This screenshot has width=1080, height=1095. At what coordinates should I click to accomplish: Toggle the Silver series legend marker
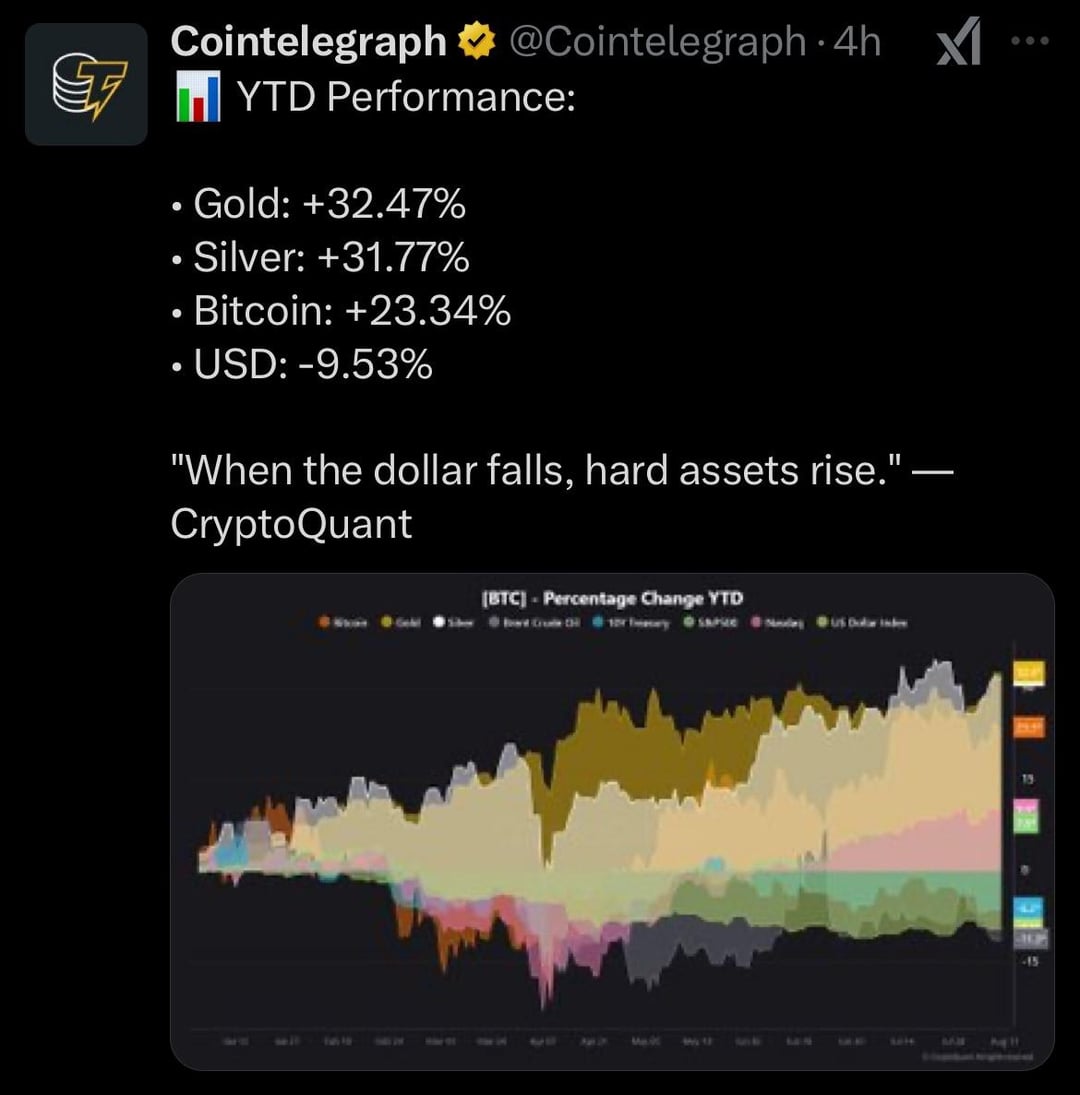pyautogui.click(x=438, y=622)
